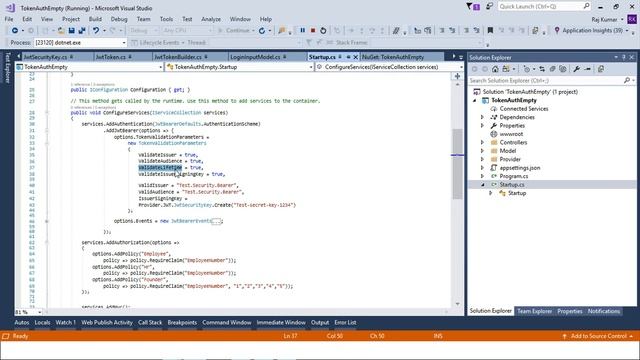Stop debugging with the red square
The width and height of the screenshot is (640, 360).
(x=313, y=31)
